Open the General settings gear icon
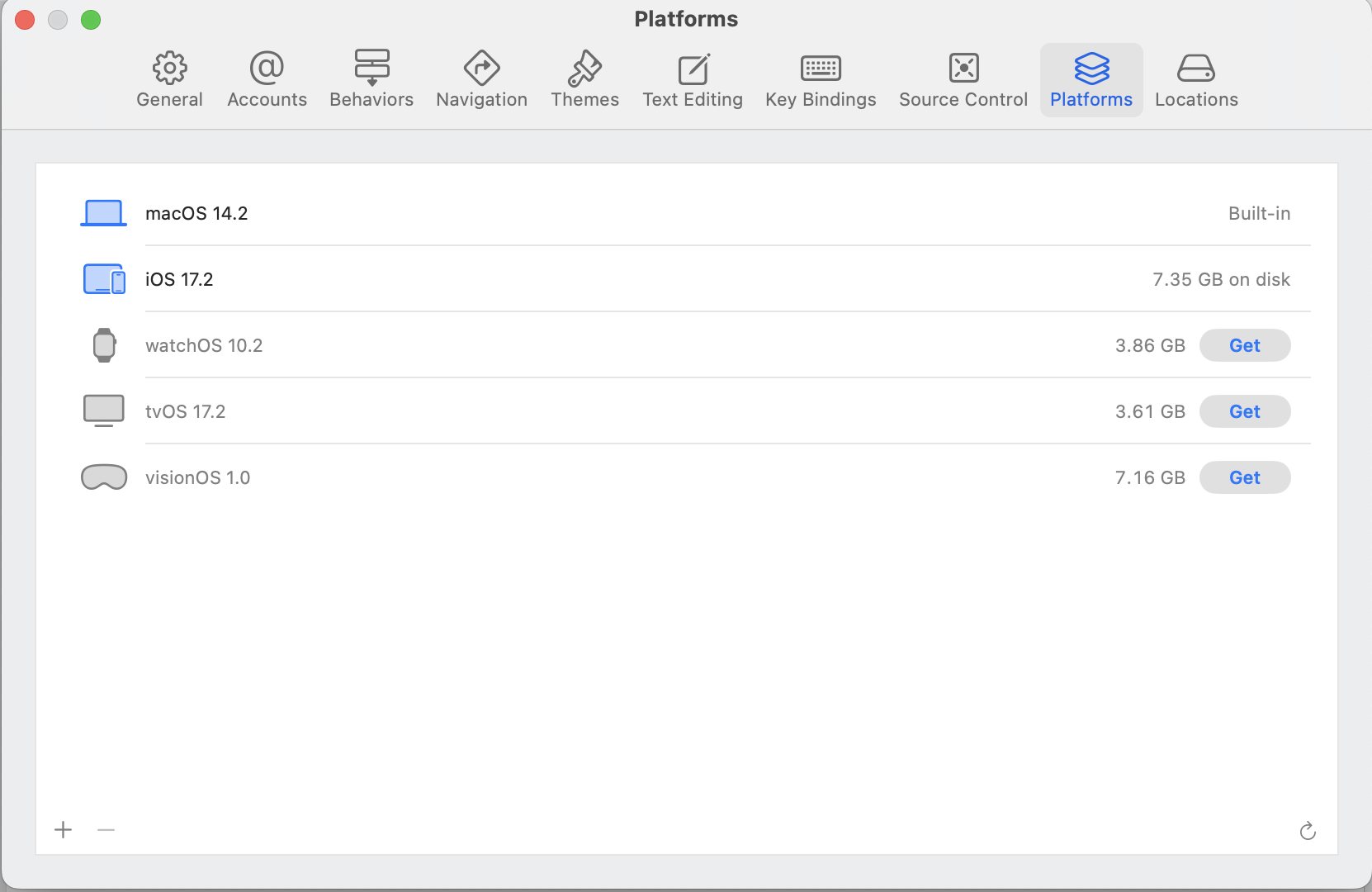 coord(169,68)
